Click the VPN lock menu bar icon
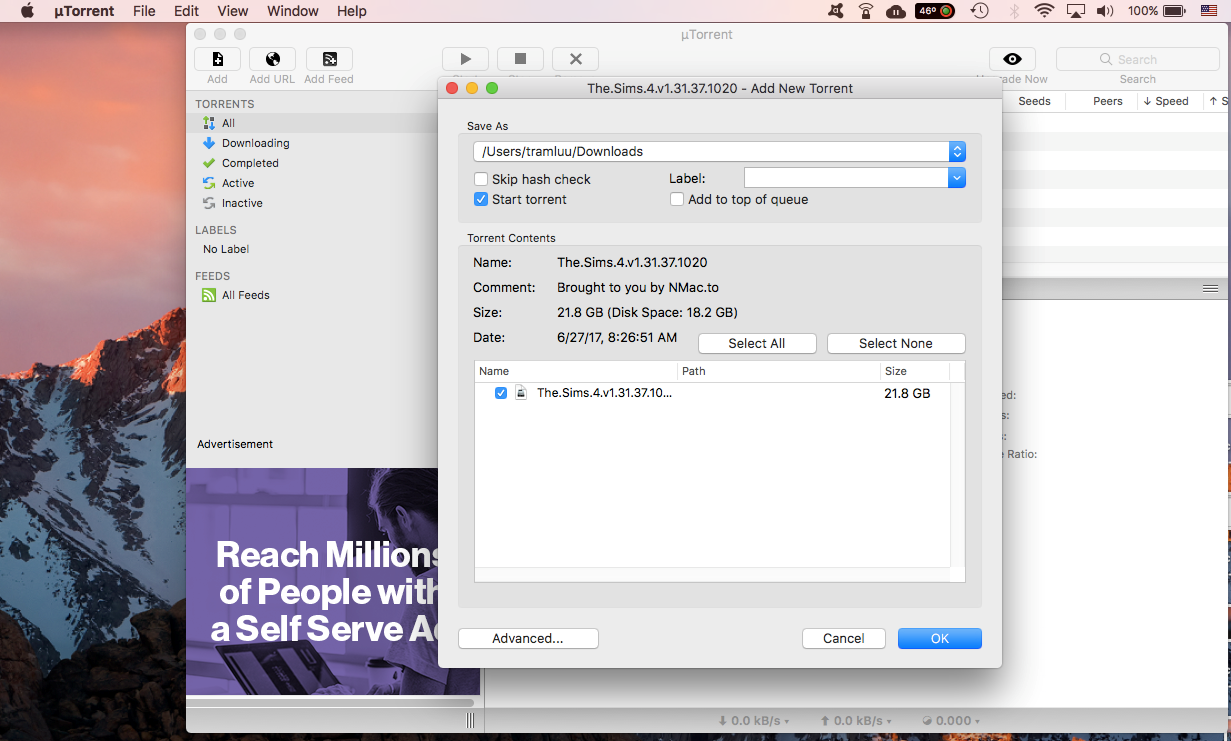 point(866,11)
